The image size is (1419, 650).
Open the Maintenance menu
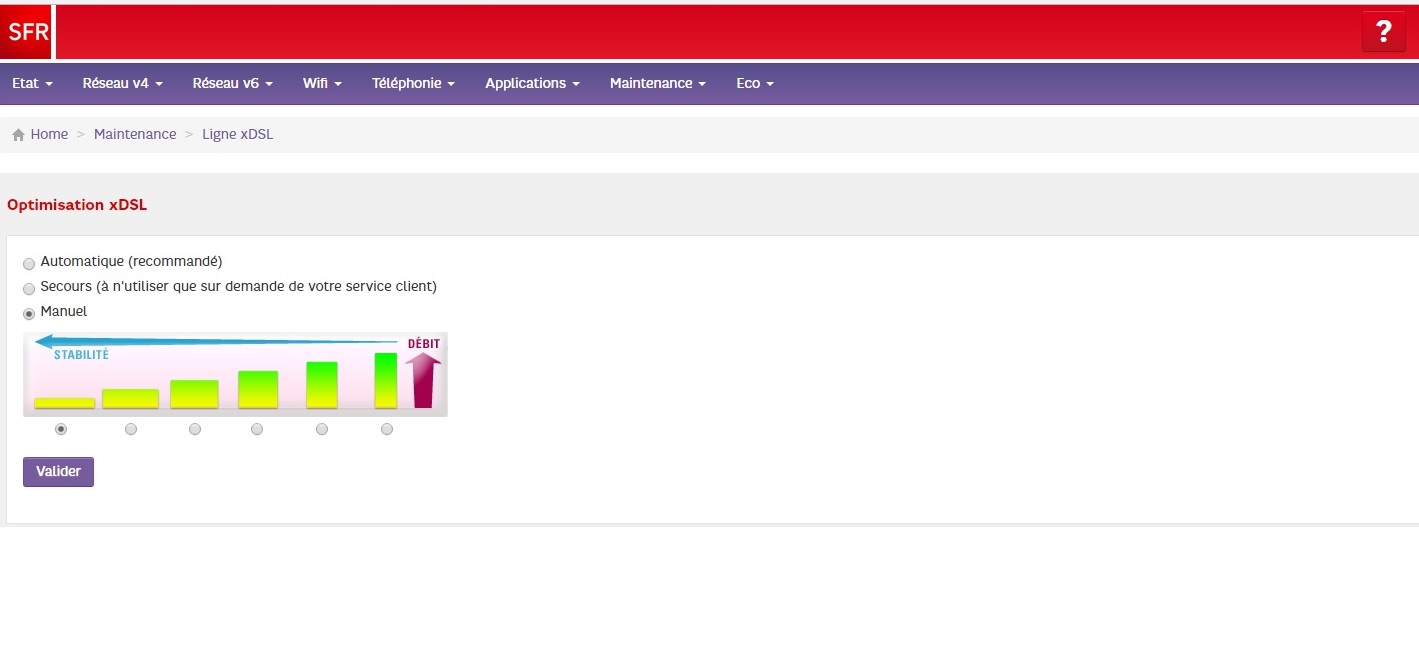coord(656,83)
